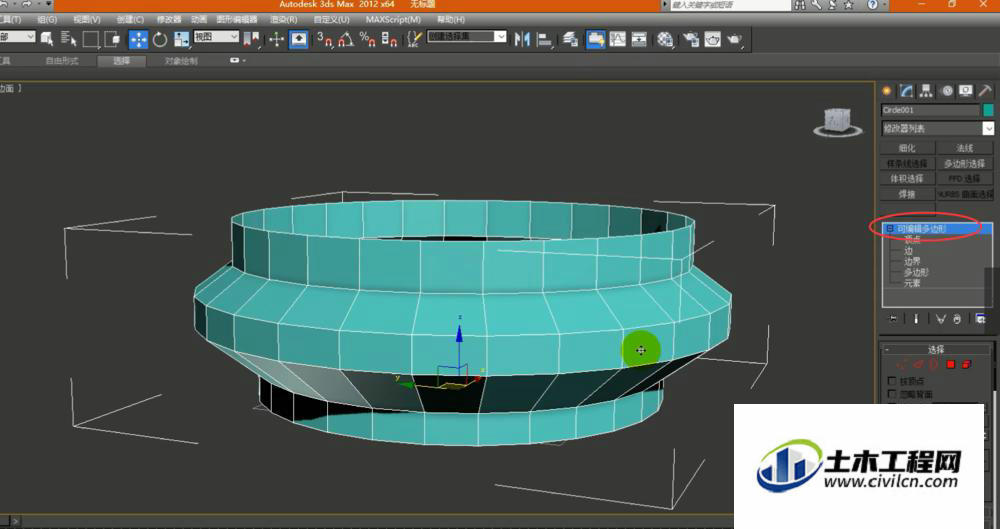This screenshot has width=1000, height=529.
Task: Click the Select Object tool
Action: [47, 40]
